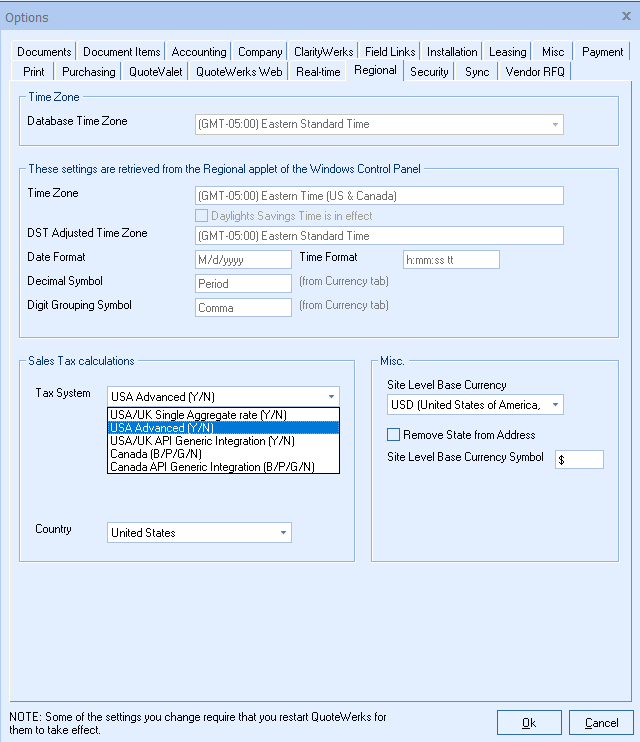The image size is (640, 742).
Task: Click the Site Level Base Currency Symbol field
Action: (x=579, y=460)
